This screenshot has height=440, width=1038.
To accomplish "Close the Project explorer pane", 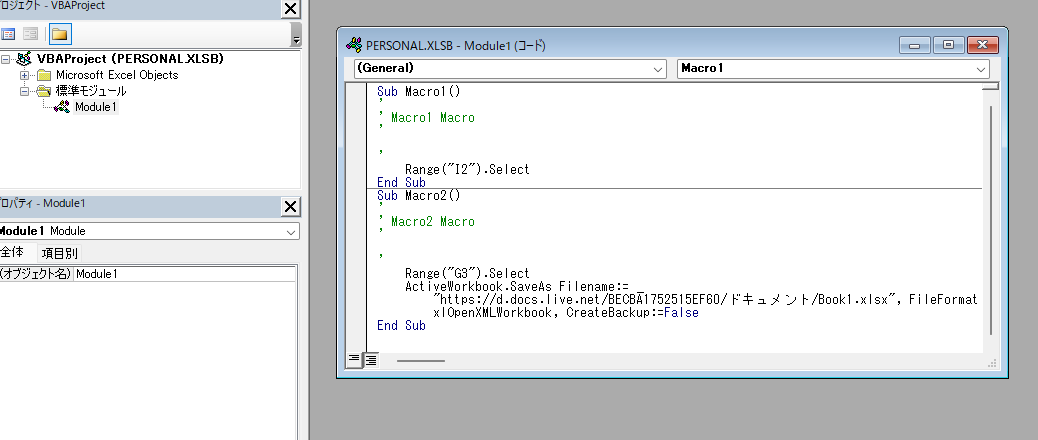I will [290, 10].
